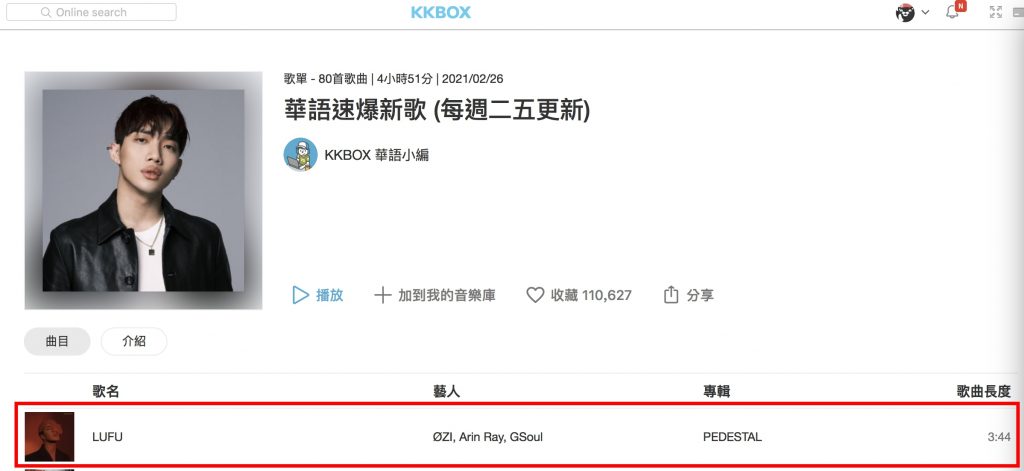Open the PEDESTAL album link
1024x471 pixels.
click(732, 437)
